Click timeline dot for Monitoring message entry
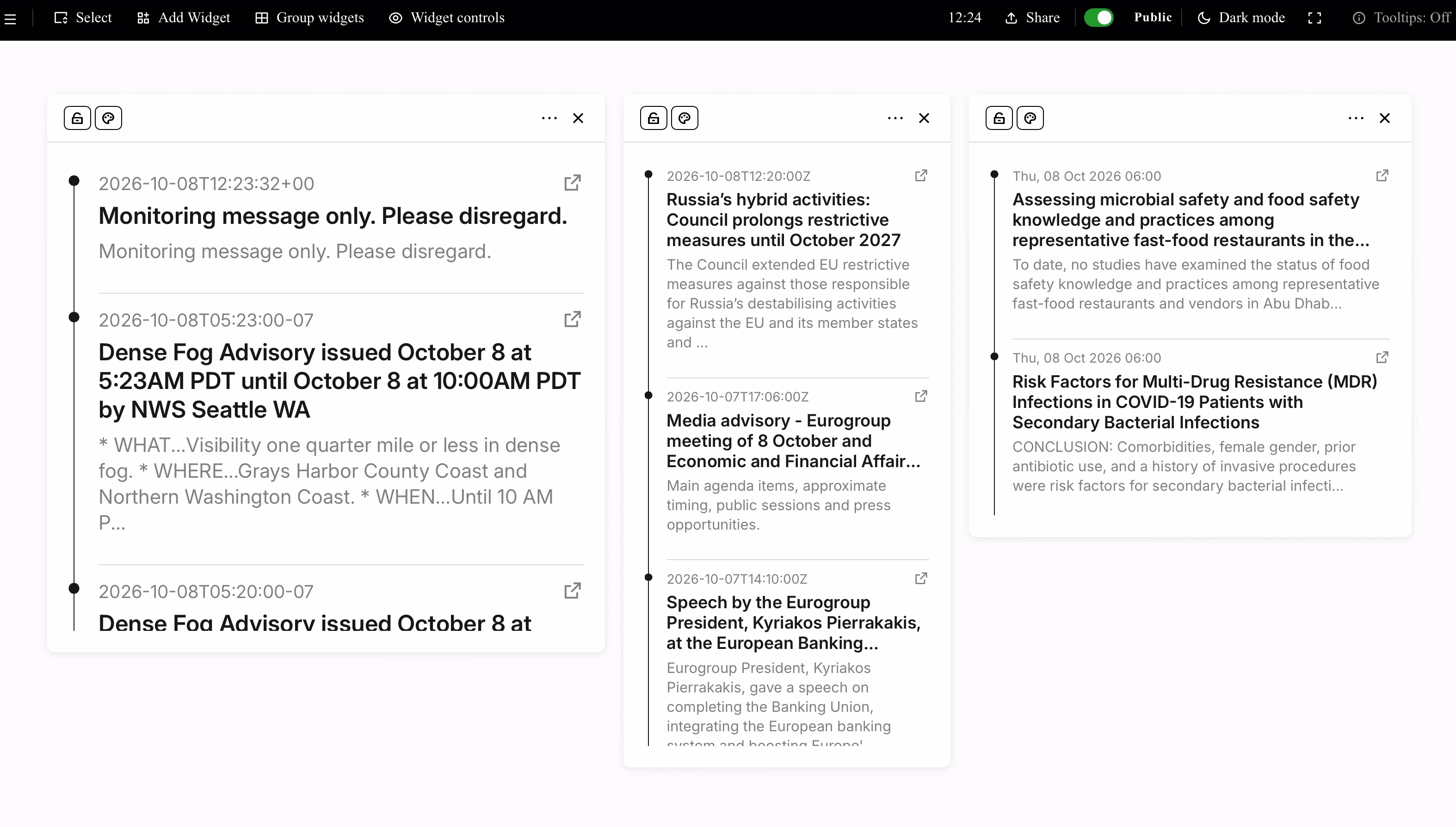 pos(74,181)
